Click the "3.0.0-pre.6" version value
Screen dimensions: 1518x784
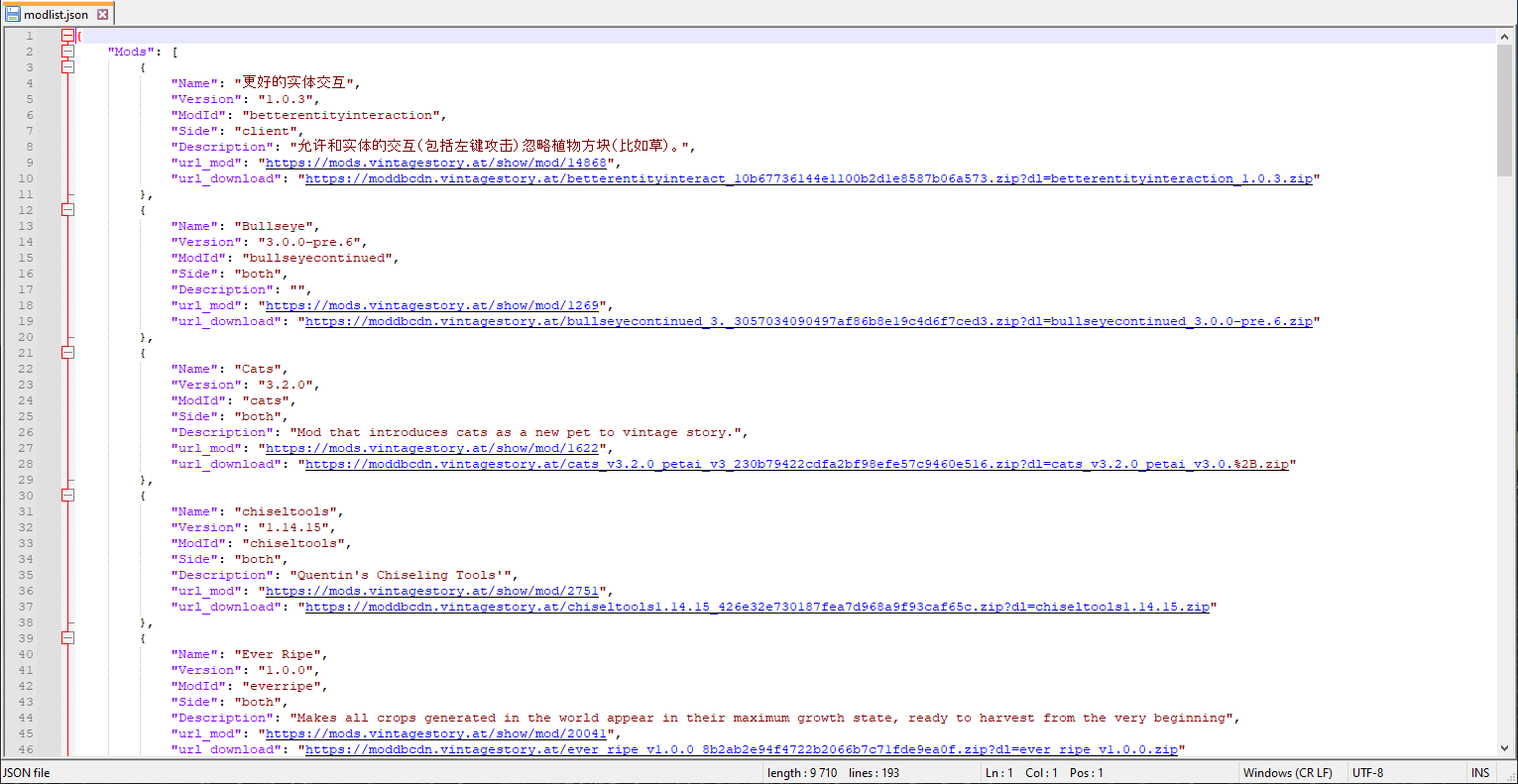point(309,242)
